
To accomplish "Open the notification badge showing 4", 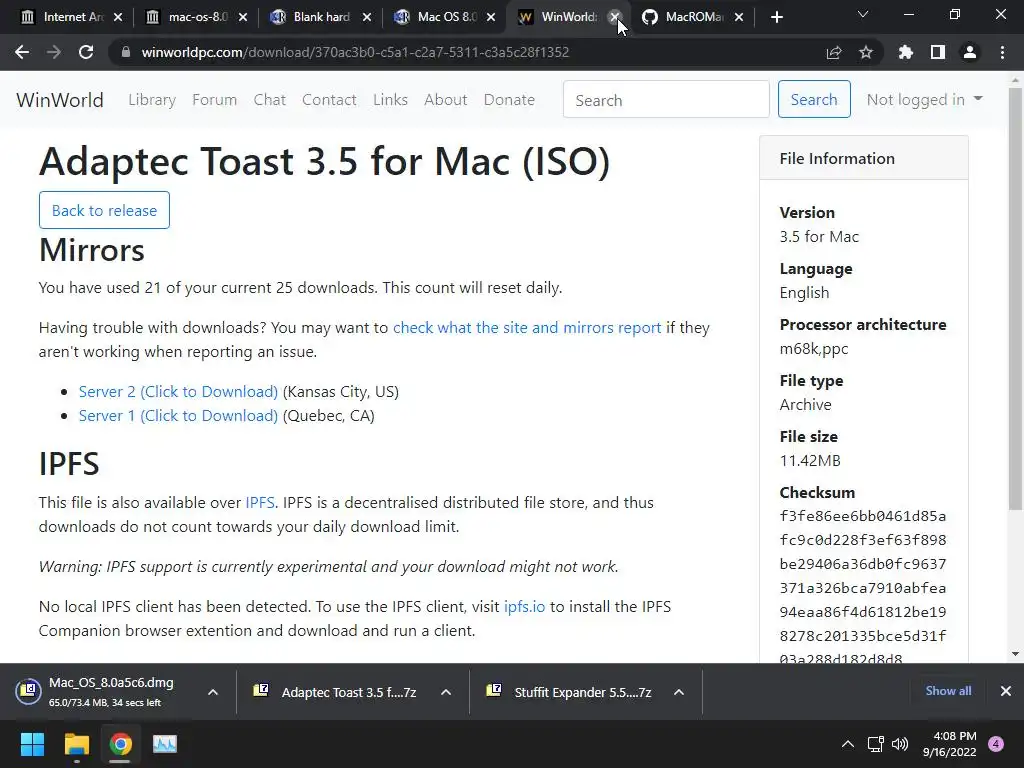I will [x=996, y=744].
